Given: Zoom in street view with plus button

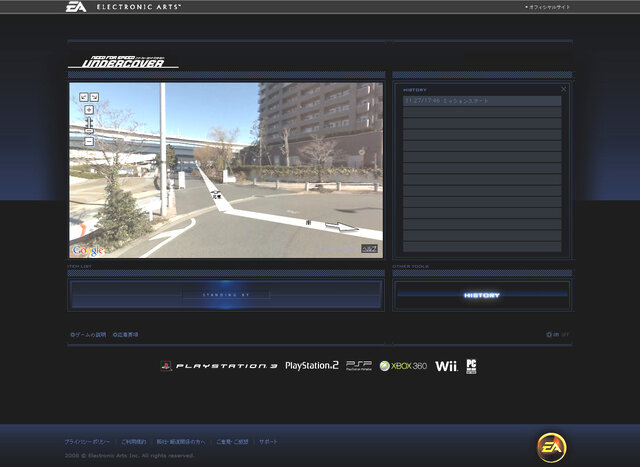Looking at the screenshot, I should pyautogui.click(x=89, y=110).
